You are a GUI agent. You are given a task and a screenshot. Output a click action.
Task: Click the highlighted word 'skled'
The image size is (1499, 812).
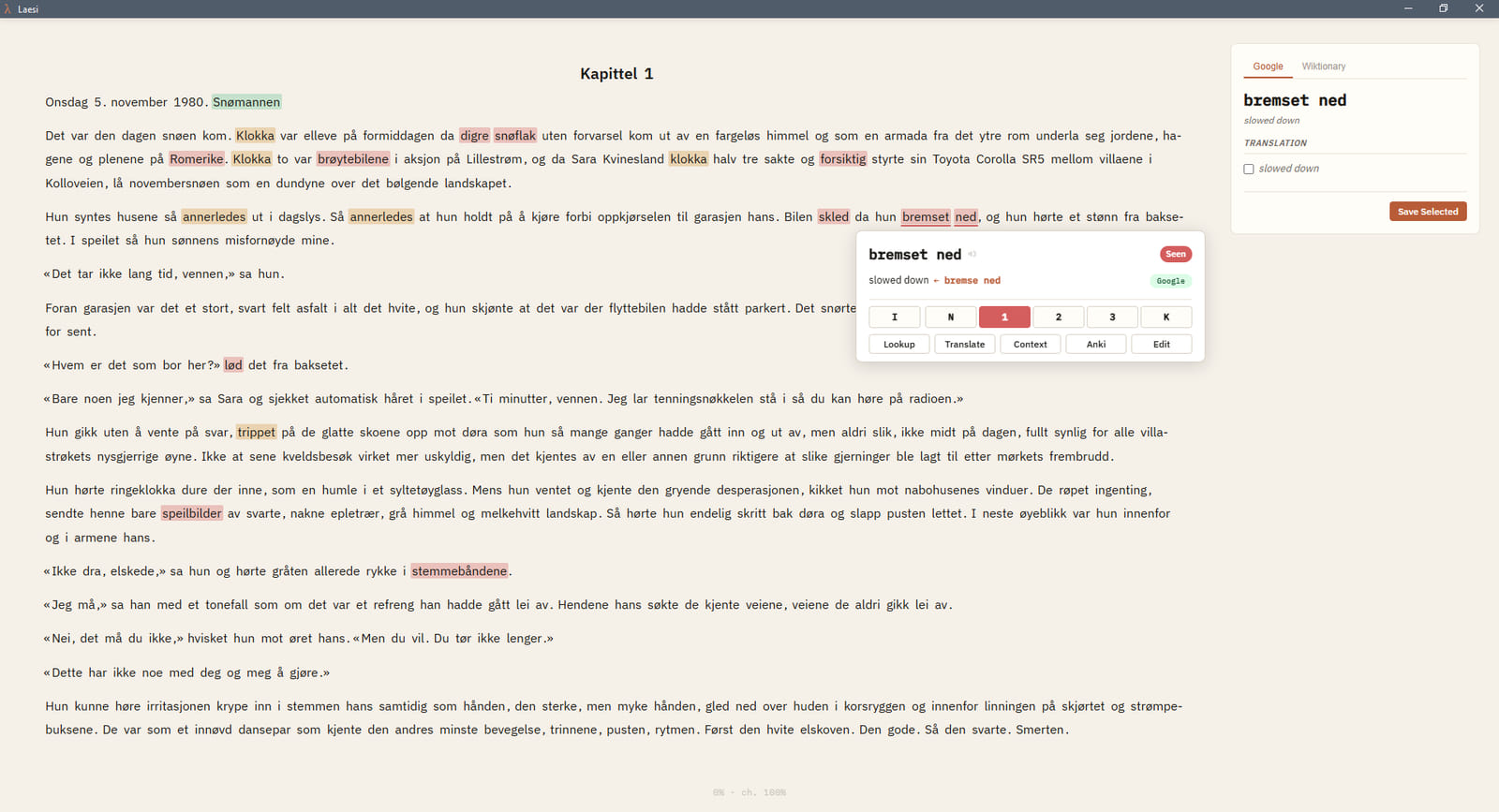pyautogui.click(x=834, y=217)
